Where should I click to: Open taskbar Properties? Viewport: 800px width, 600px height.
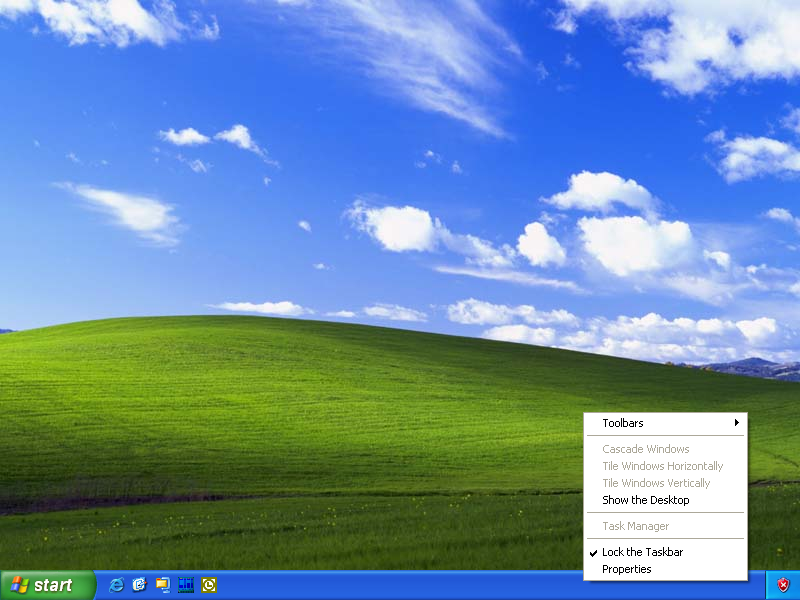pos(665,569)
